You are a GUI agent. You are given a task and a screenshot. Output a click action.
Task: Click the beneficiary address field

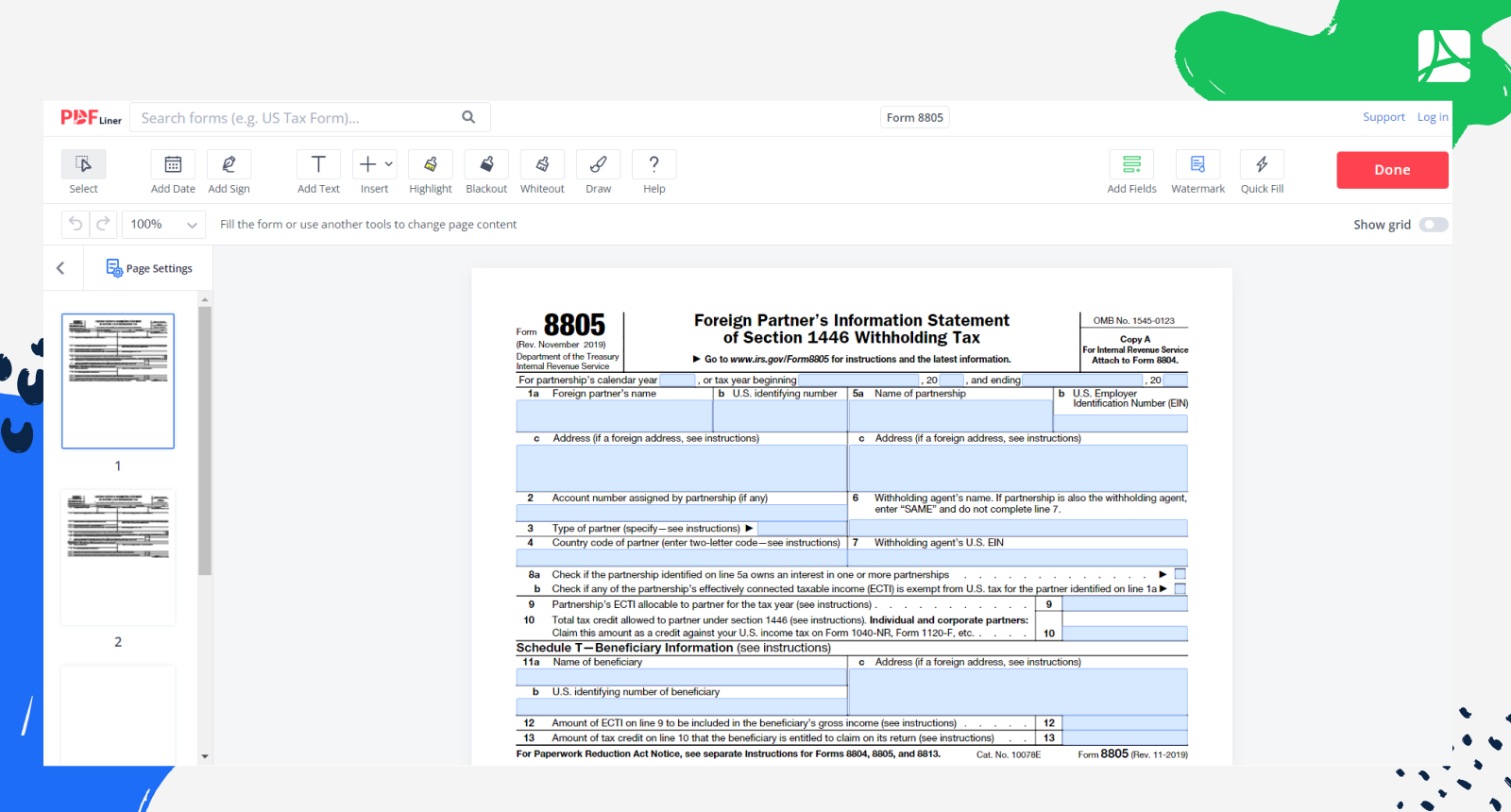1018,692
